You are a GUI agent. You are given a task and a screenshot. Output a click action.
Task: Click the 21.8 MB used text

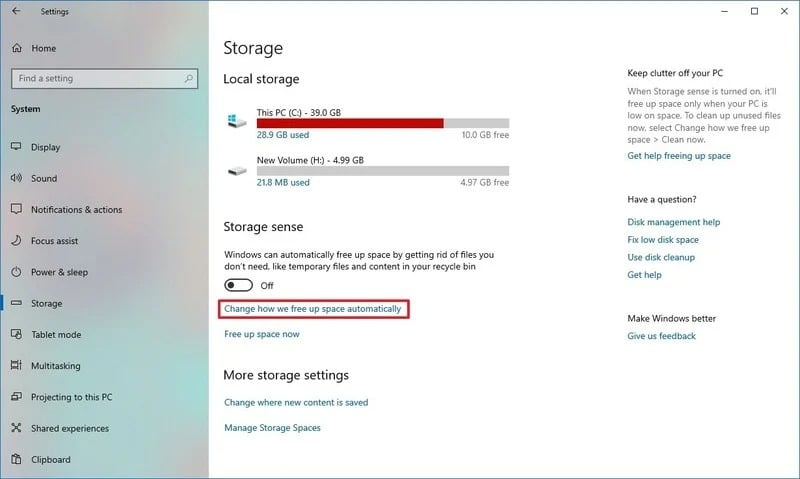pos(283,182)
